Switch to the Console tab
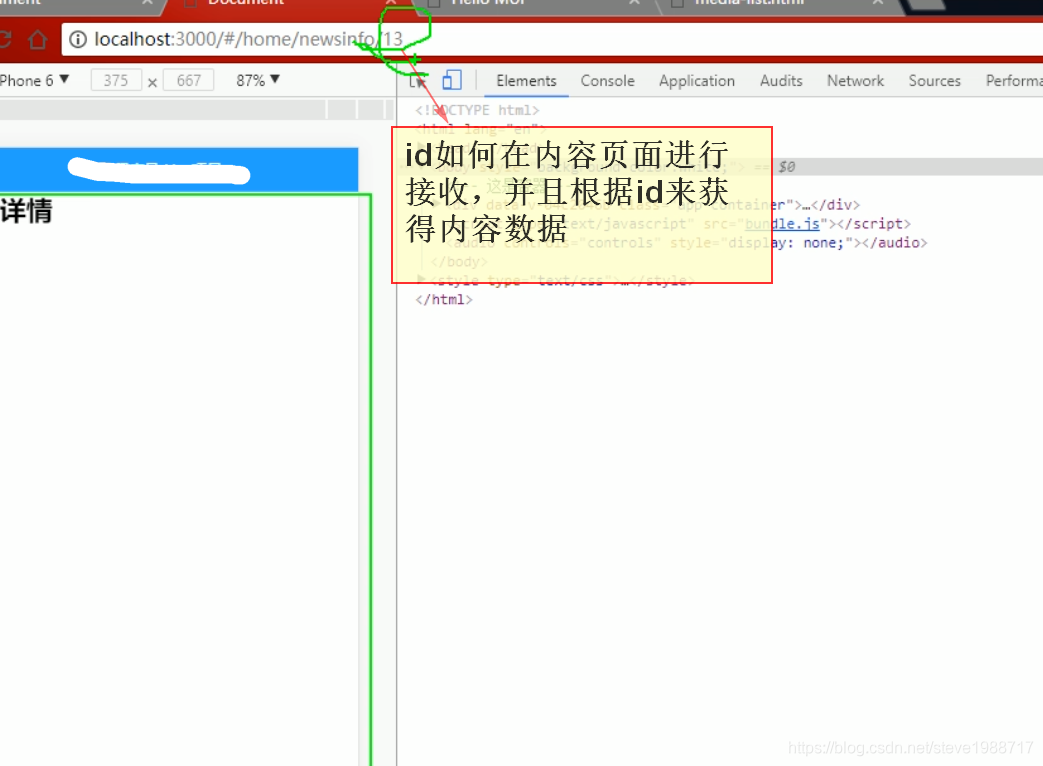 (x=607, y=81)
